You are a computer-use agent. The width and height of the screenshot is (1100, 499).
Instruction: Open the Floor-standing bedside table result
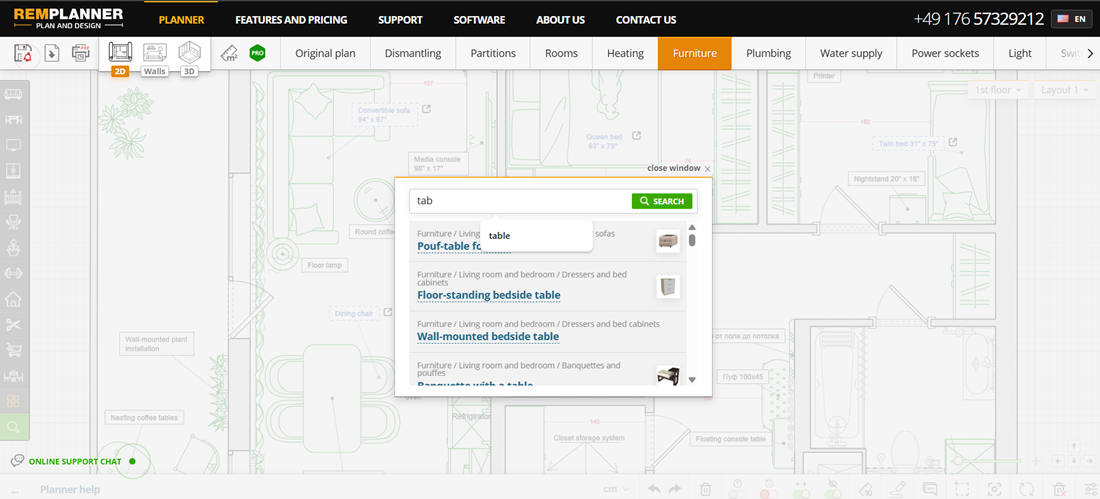[488, 295]
